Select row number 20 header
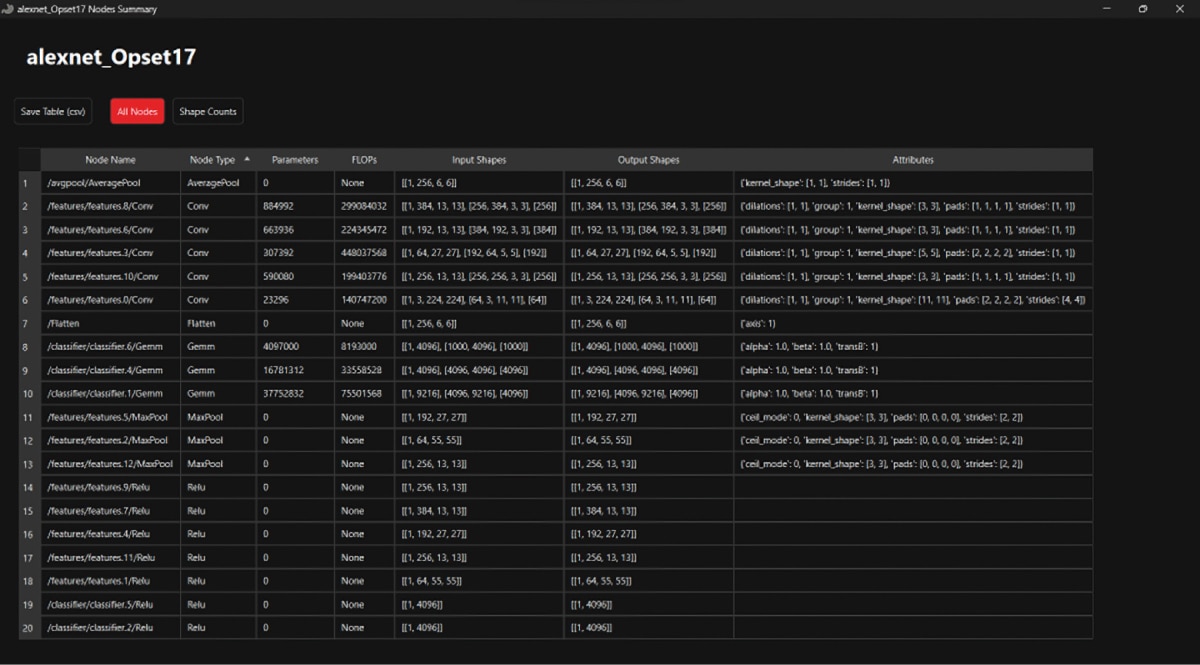 click(x=29, y=628)
